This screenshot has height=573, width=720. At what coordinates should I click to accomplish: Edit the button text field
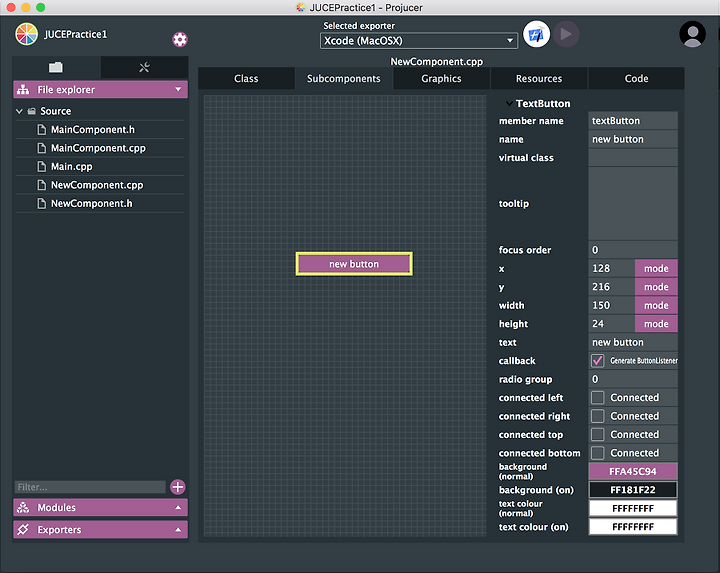point(633,342)
